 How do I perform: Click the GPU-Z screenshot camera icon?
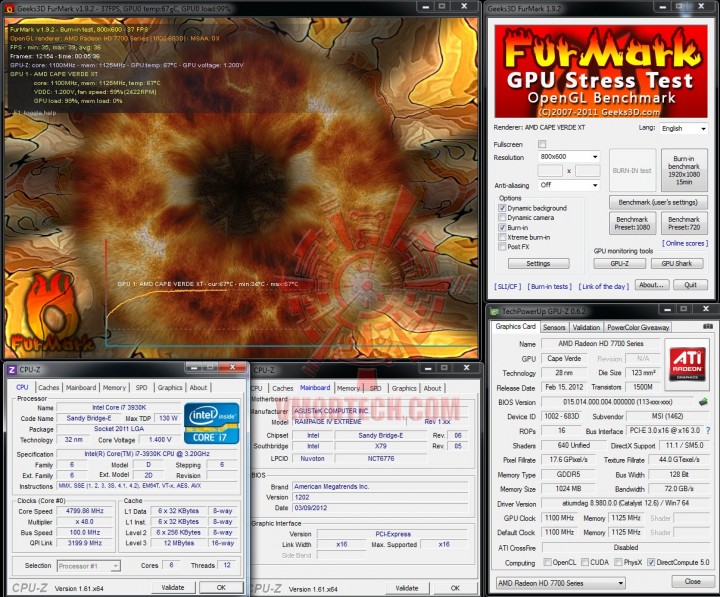pos(708,326)
